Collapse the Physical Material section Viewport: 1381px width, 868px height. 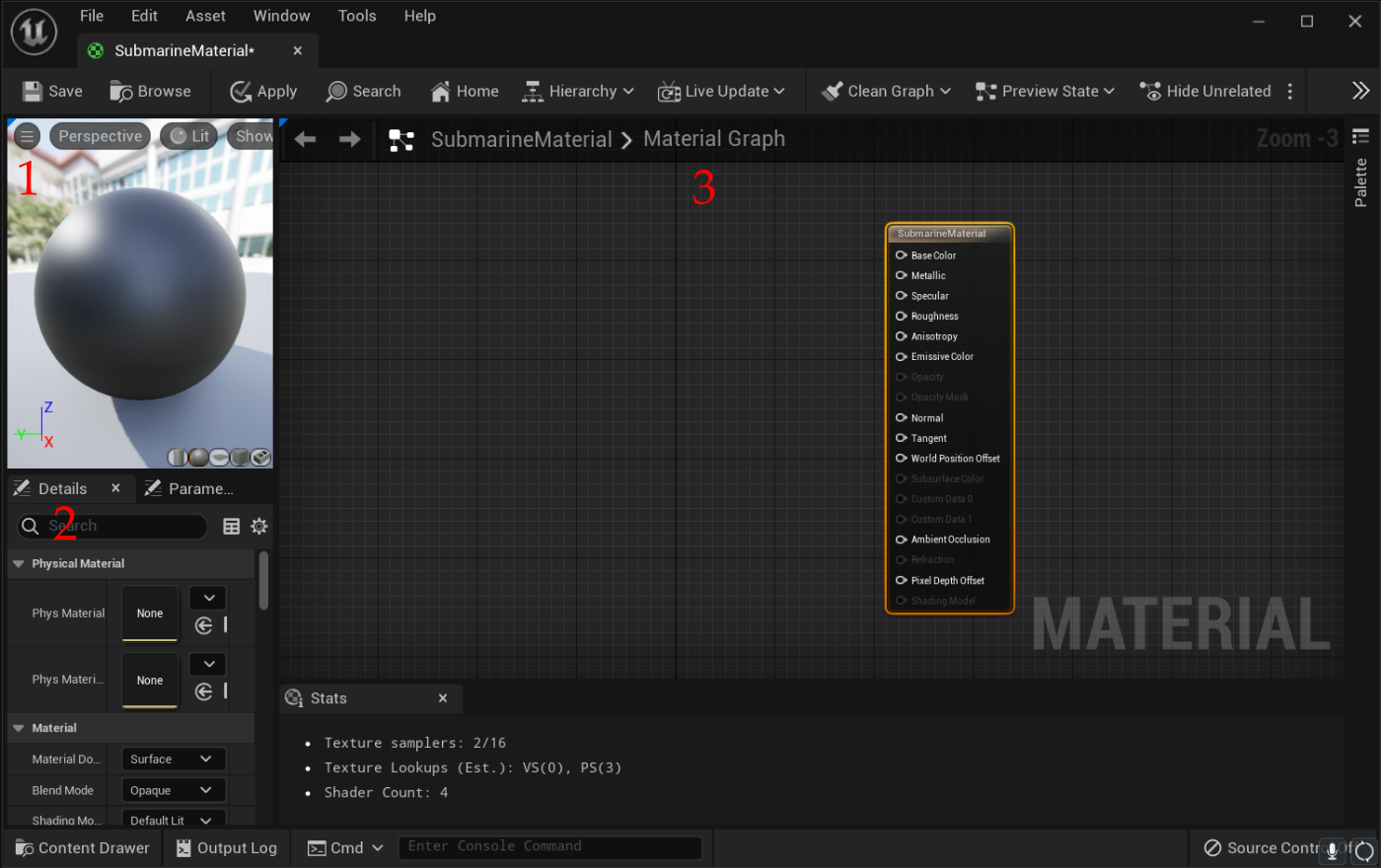18,563
